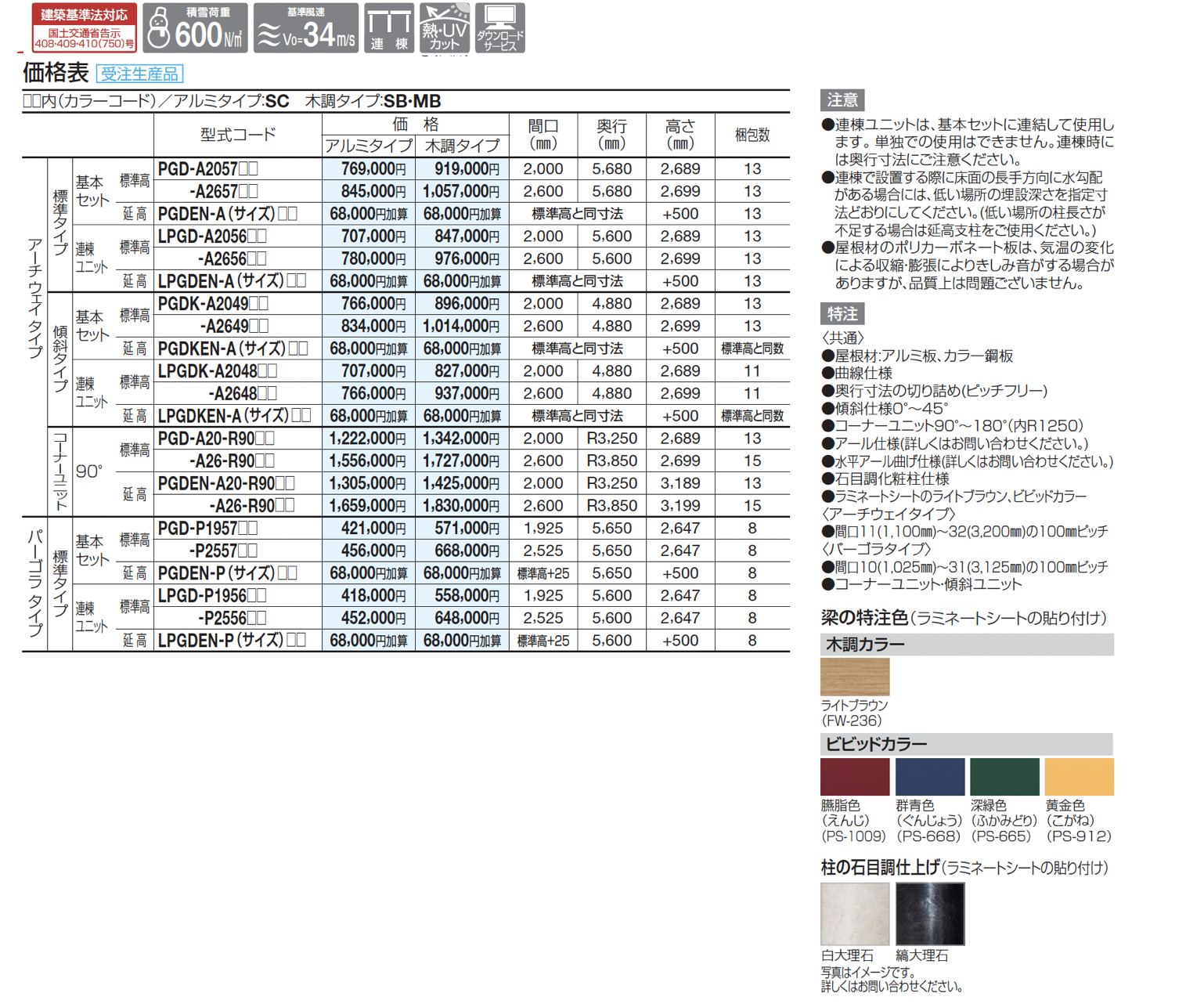
Task: Select the 注意 section header tag
Action: click(x=842, y=100)
